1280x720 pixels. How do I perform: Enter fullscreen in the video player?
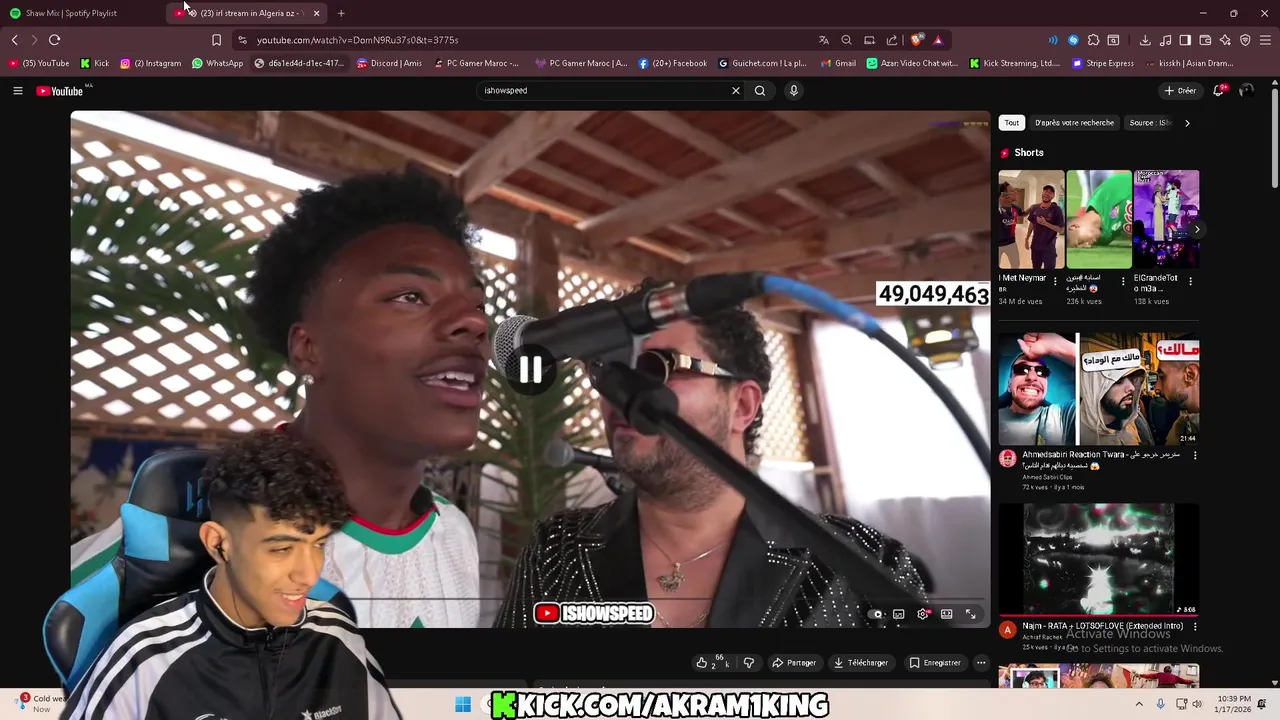(970, 614)
